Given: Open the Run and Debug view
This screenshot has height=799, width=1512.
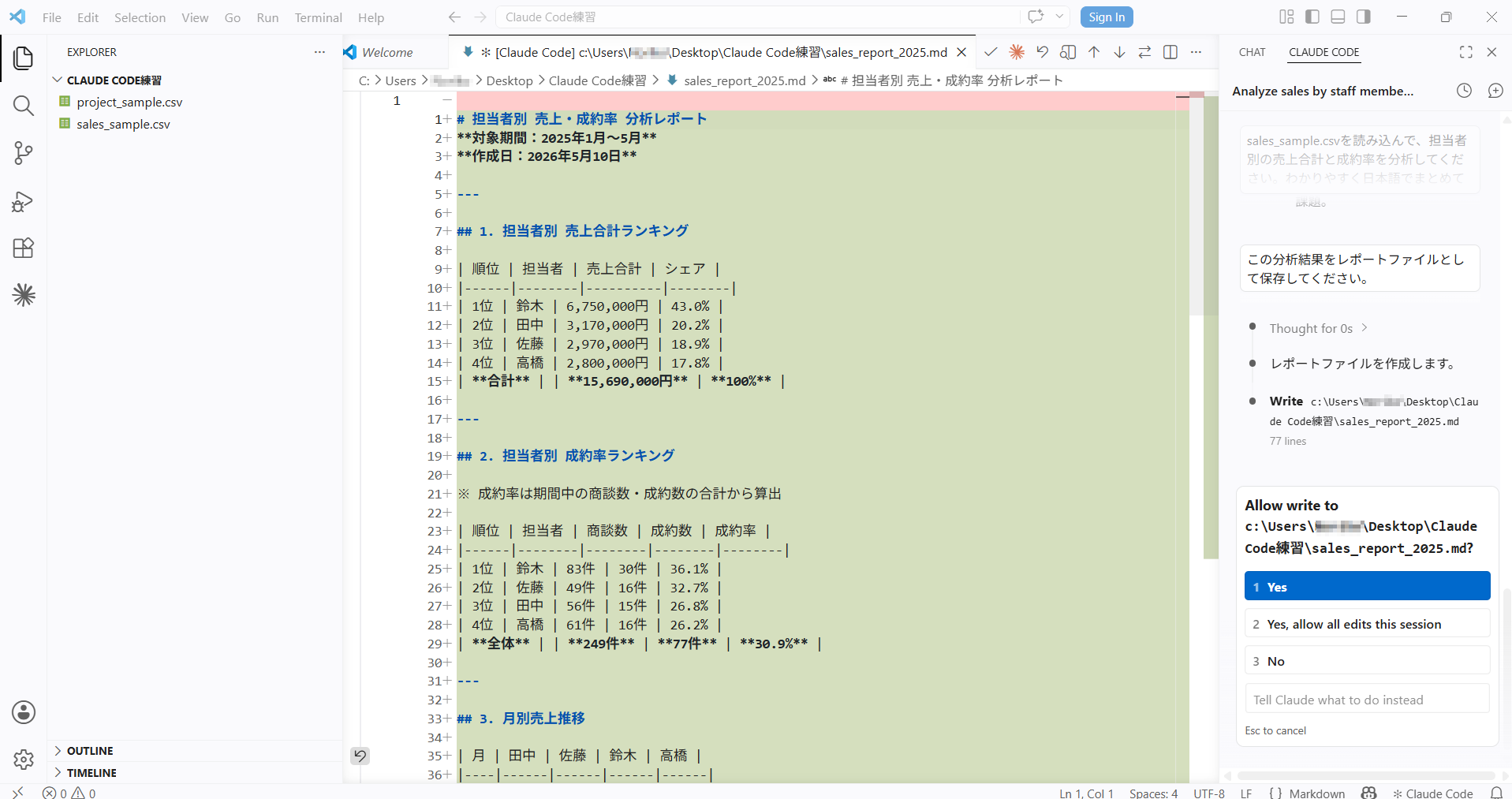Looking at the screenshot, I should pos(24,201).
